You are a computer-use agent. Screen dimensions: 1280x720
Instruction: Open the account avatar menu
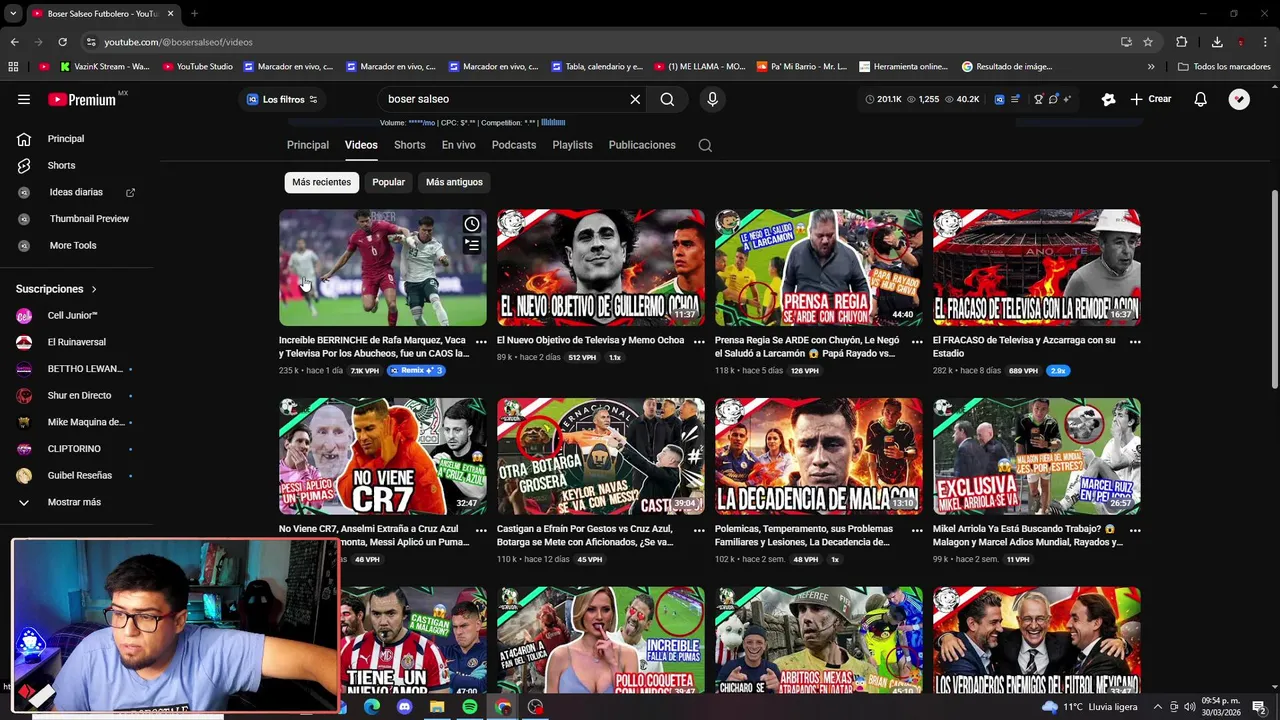pyautogui.click(x=1239, y=99)
